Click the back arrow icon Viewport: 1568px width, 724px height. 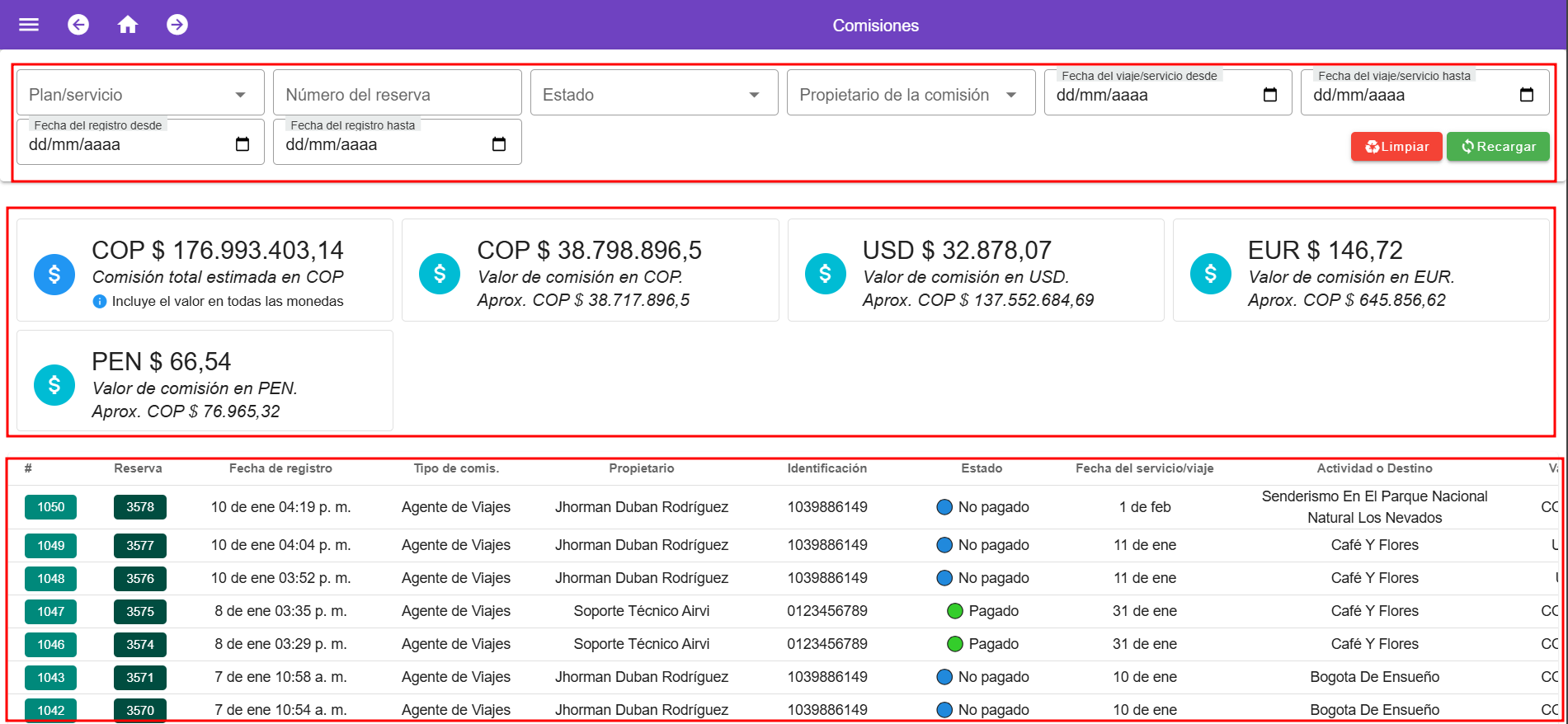point(78,25)
